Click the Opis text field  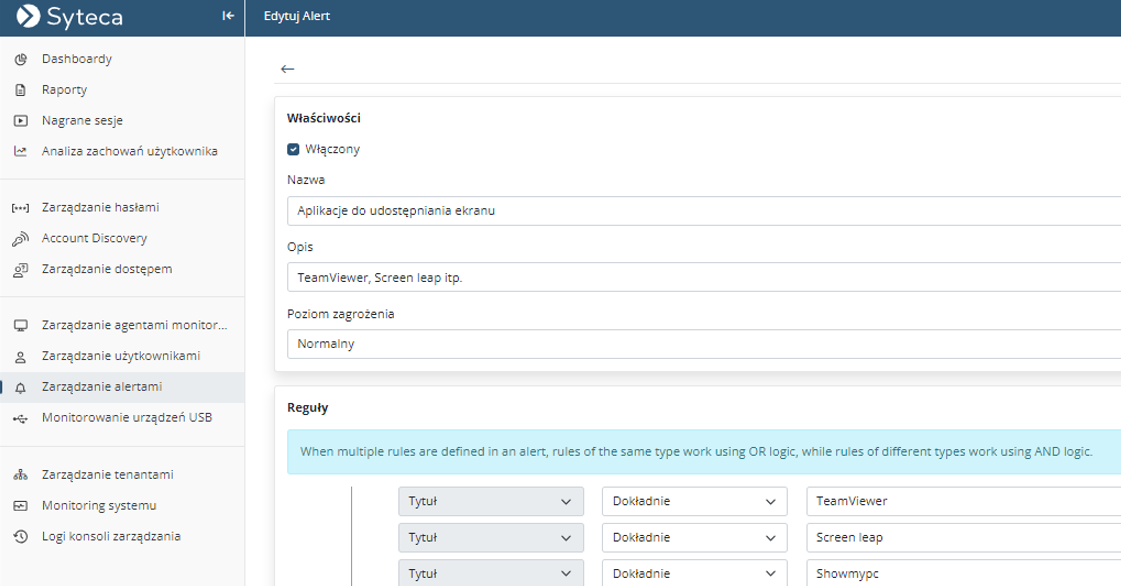(700, 277)
